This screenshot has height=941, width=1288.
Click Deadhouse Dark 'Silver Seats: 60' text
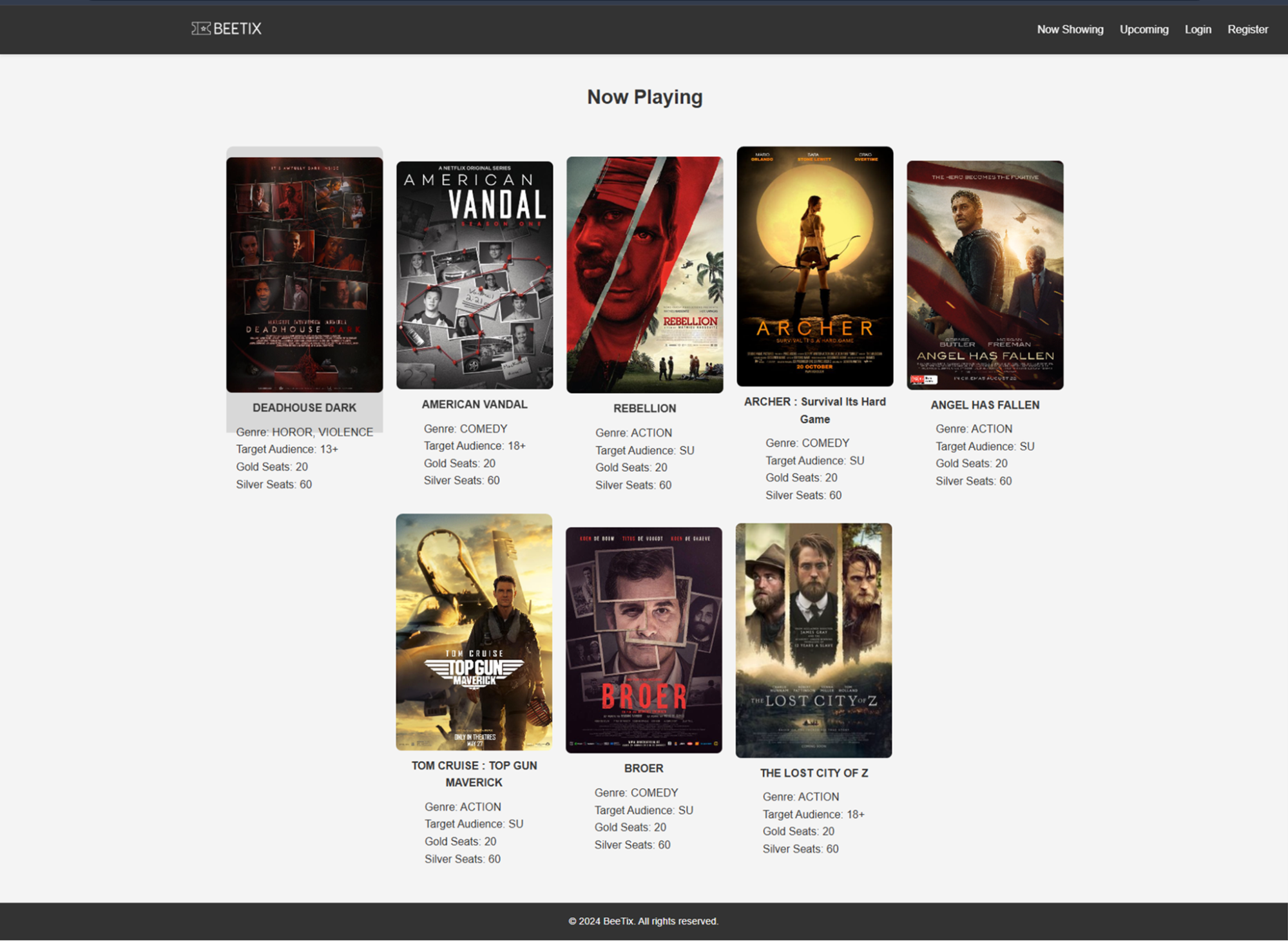pyautogui.click(x=273, y=485)
